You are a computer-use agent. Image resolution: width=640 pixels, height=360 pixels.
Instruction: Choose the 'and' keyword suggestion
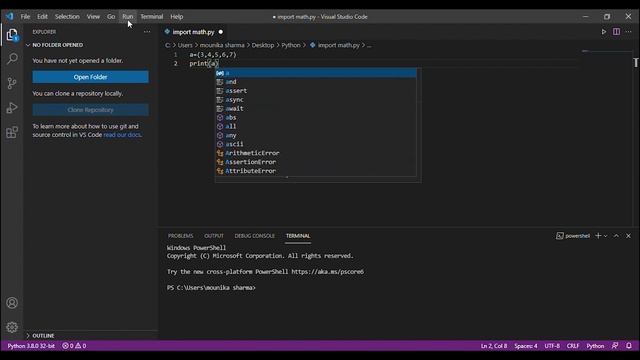click(316, 82)
